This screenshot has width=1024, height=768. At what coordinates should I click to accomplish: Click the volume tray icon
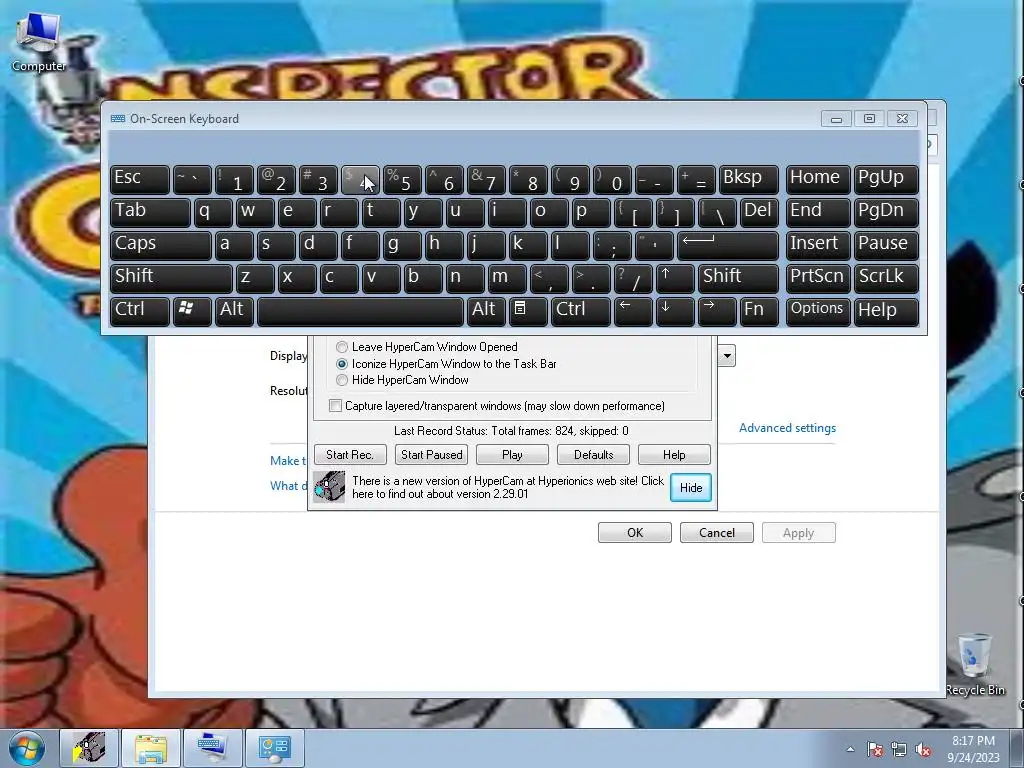pyautogui.click(x=923, y=749)
